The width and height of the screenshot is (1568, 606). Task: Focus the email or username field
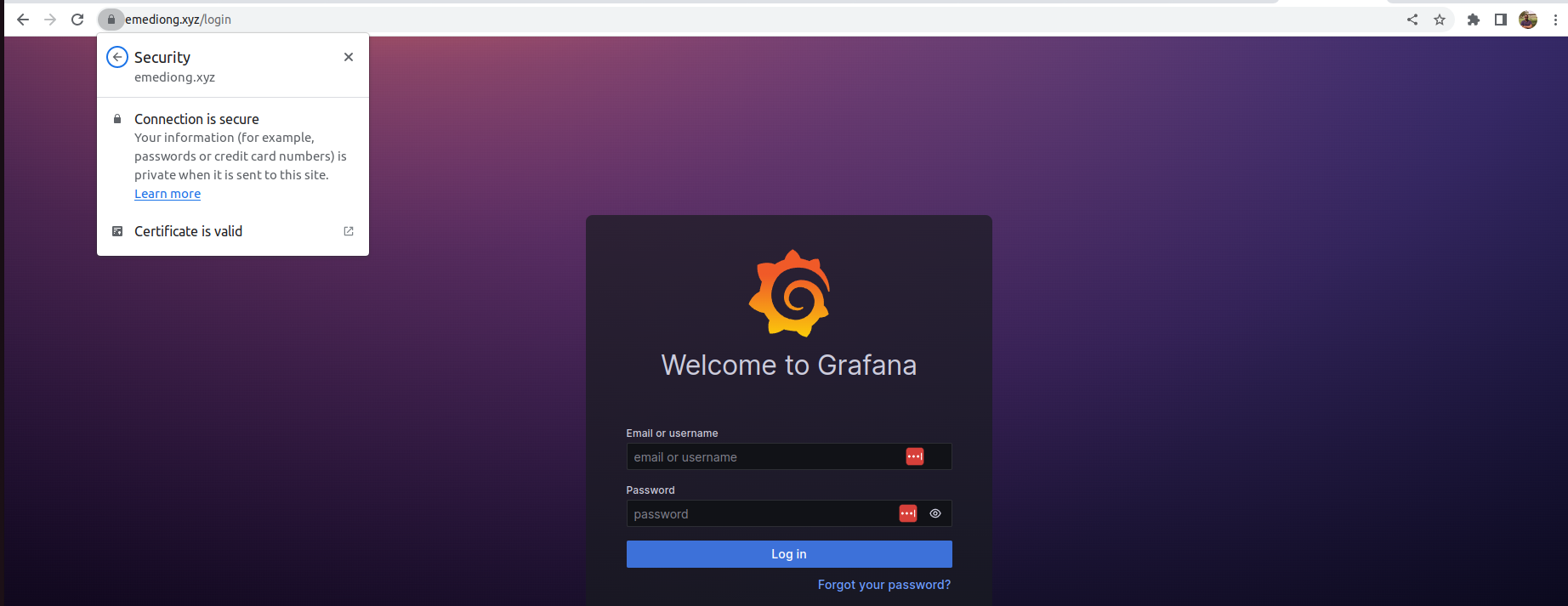(x=789, y=456)
